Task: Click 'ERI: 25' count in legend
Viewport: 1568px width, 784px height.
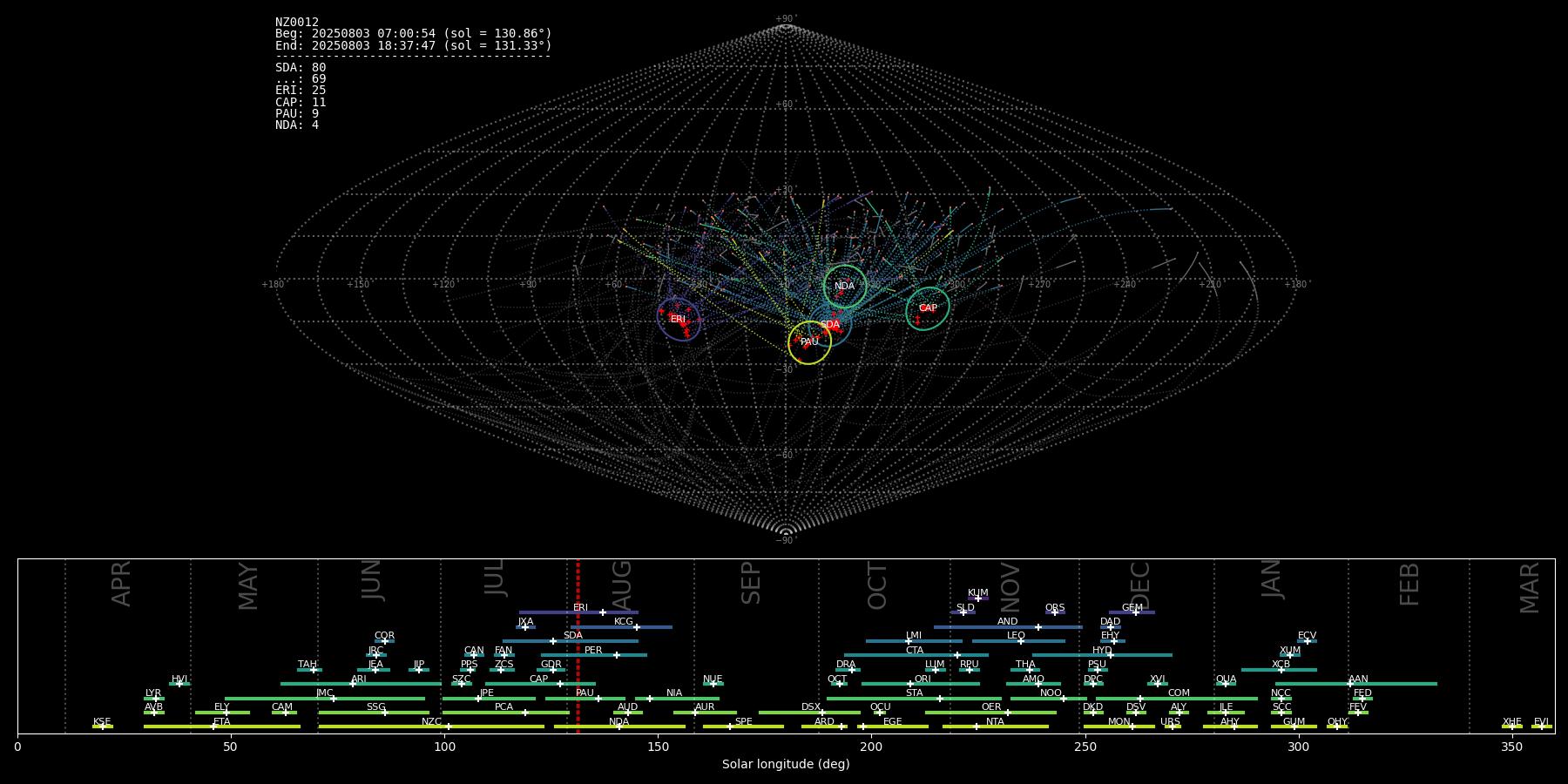Action: tap(301, 91)
